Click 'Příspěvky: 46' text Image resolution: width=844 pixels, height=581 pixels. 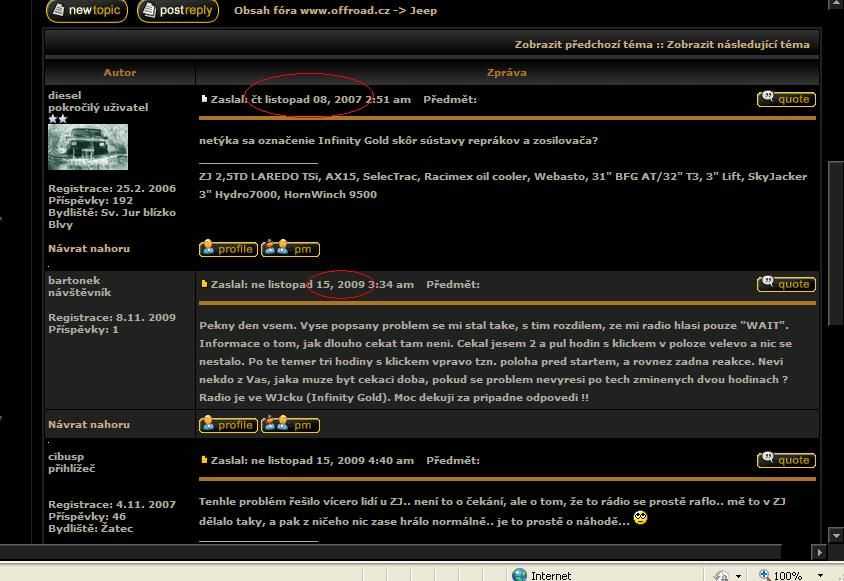click(x=87, y=516)
